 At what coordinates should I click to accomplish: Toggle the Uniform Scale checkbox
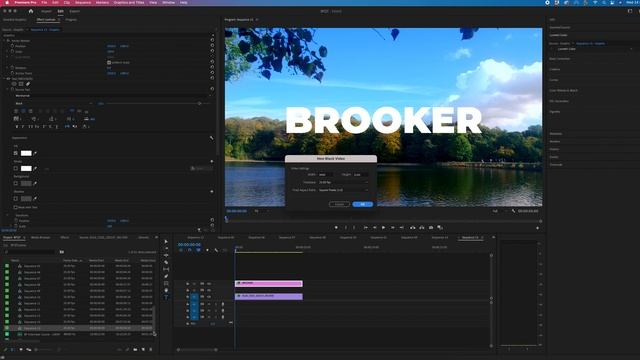coord(109,62)
